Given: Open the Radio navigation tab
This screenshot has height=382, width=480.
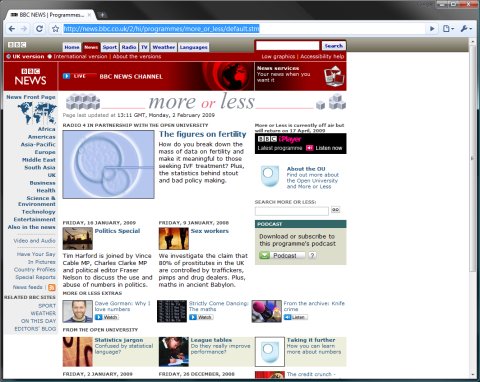Looking at the screenshot, I should (129, 47).
